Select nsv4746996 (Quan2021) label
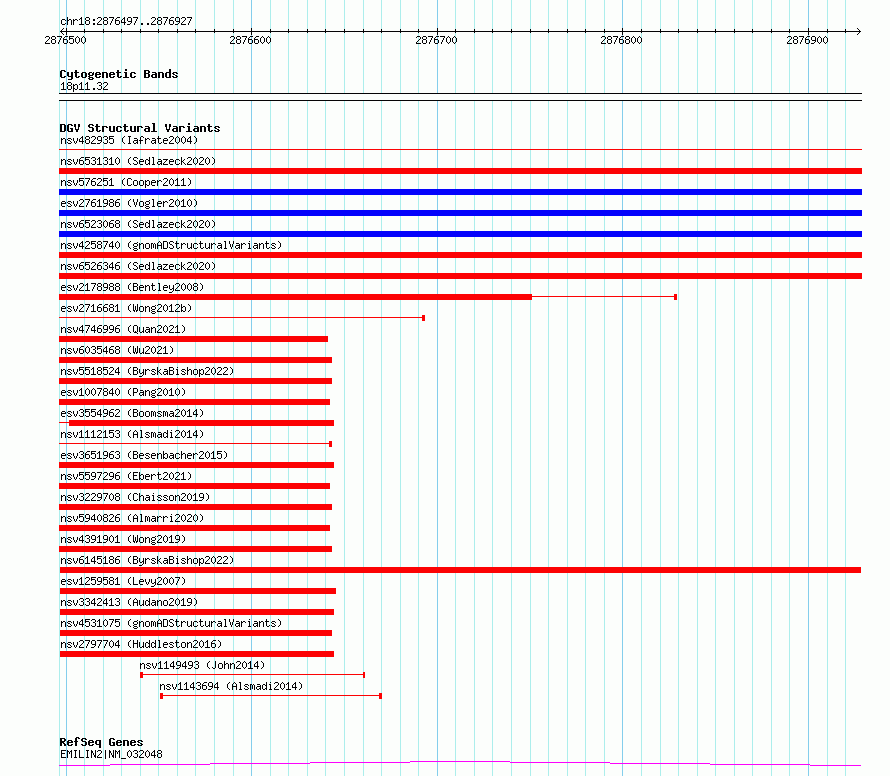 (x=123, y=329)
